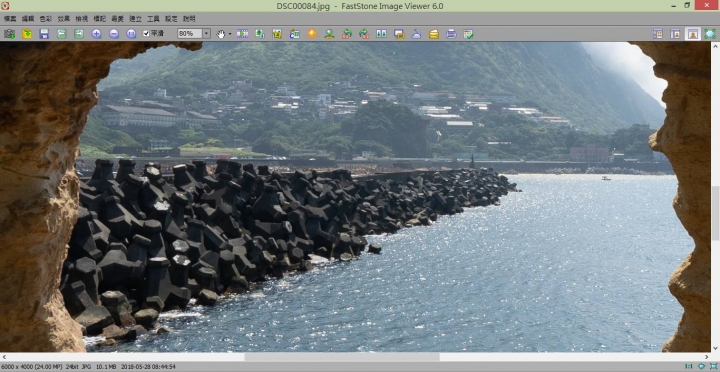Click the FastStone app icon in title bar
The image size is (720, 372).
coord(5,6)
